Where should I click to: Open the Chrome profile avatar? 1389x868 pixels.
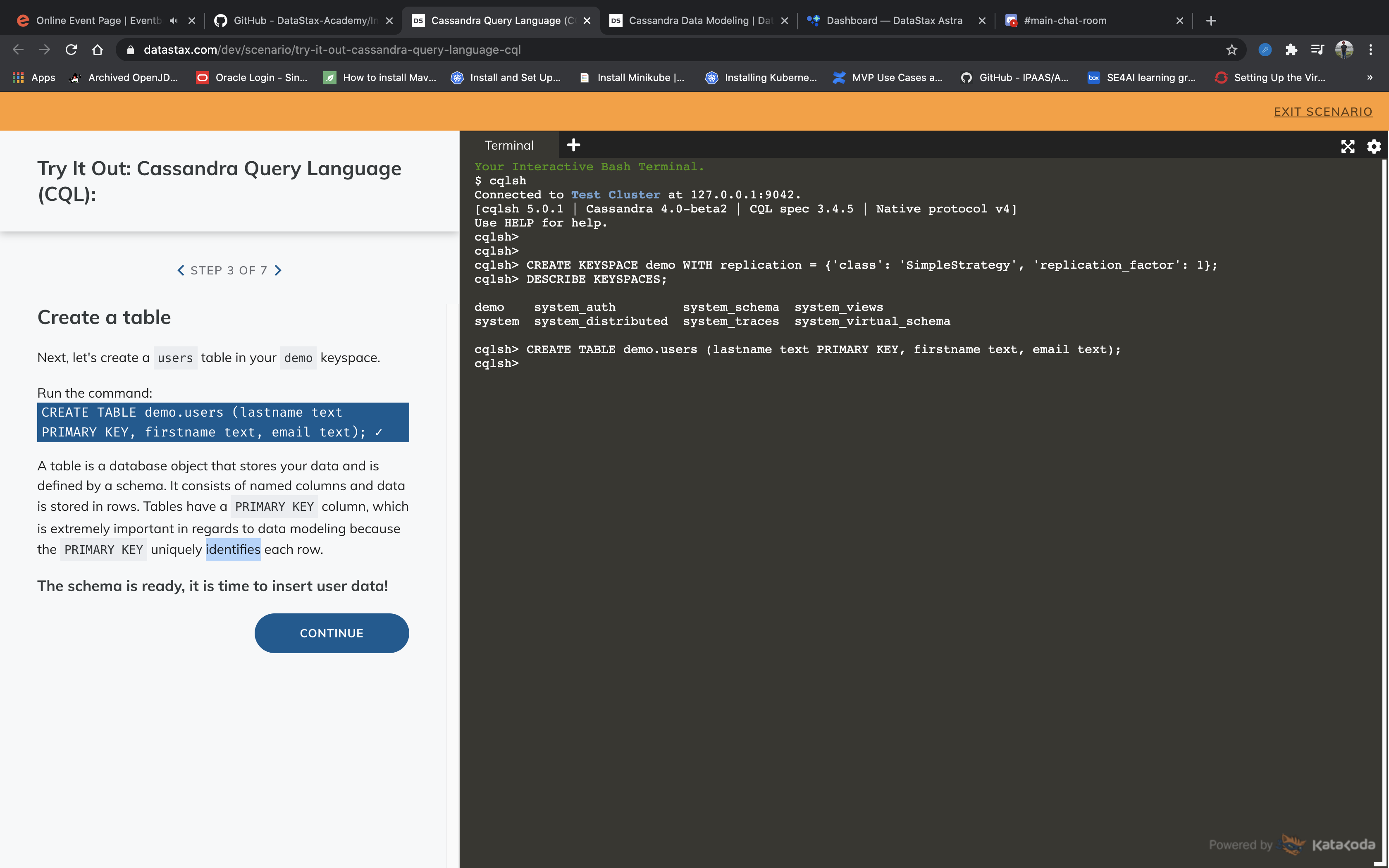pyautogui.click(x=1344, y=50)
